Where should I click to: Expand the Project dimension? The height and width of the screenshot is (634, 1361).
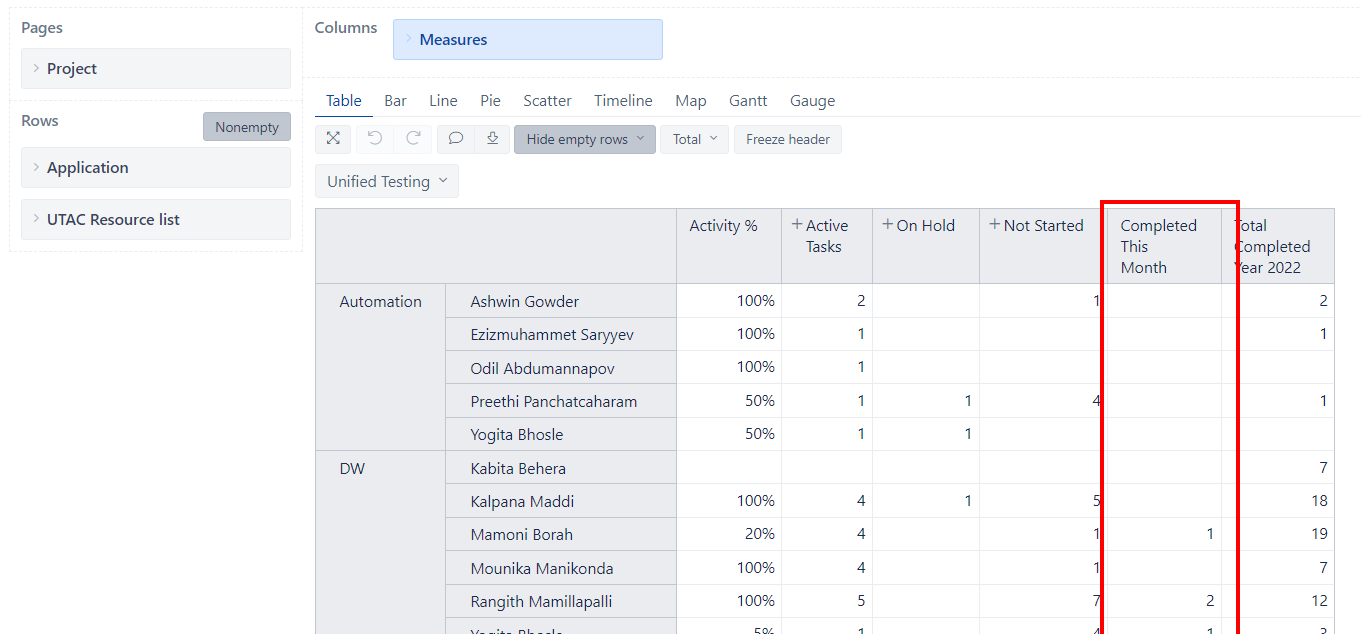click(156, 69)
